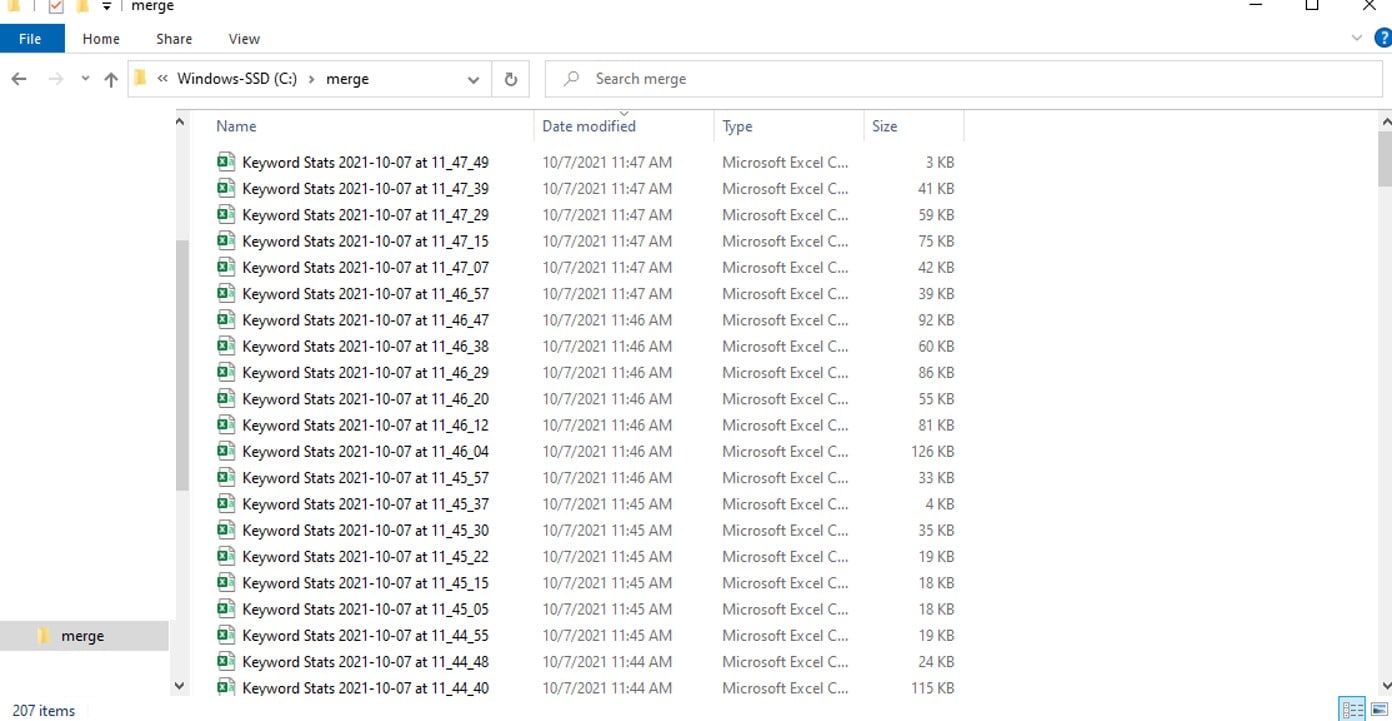Click the Search merge box

pyautogui.click(x=964, y=79)
